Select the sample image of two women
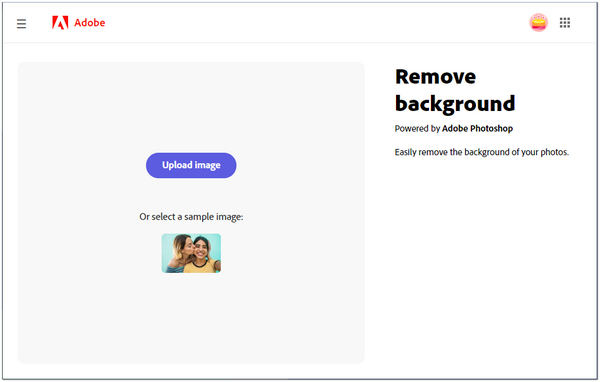 [191, 253]
